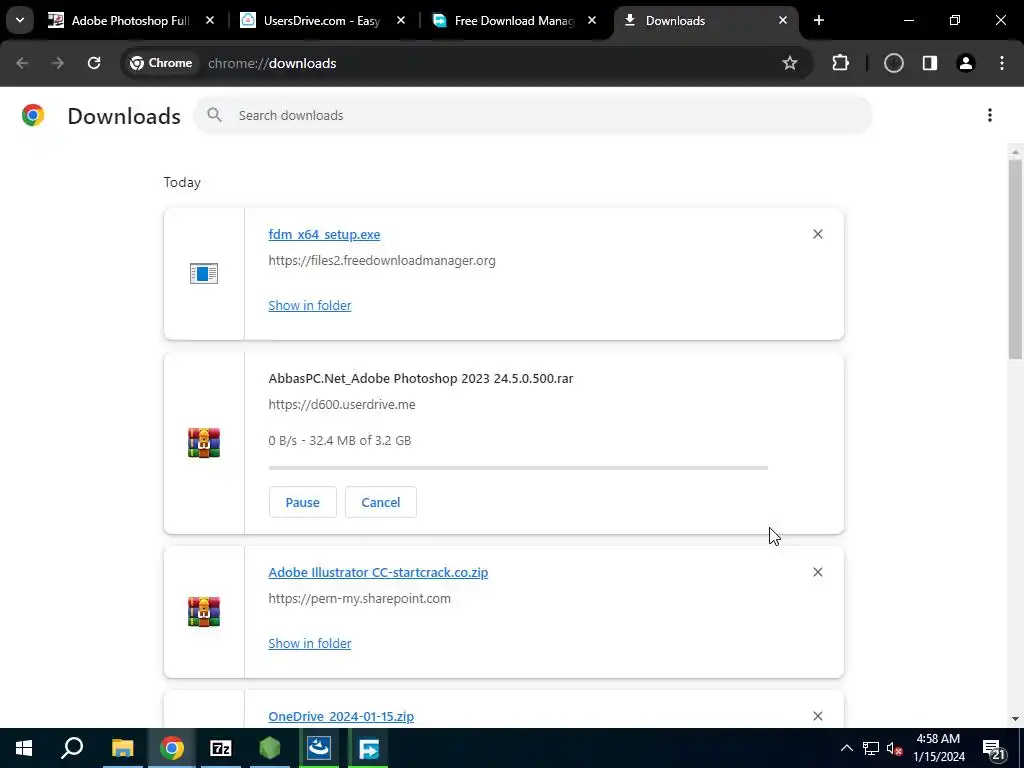The height and width of the screenshot is (768, 1024).
Task: Click the 32.4 MB of 3.2 GB status
Action: [360, 441]
